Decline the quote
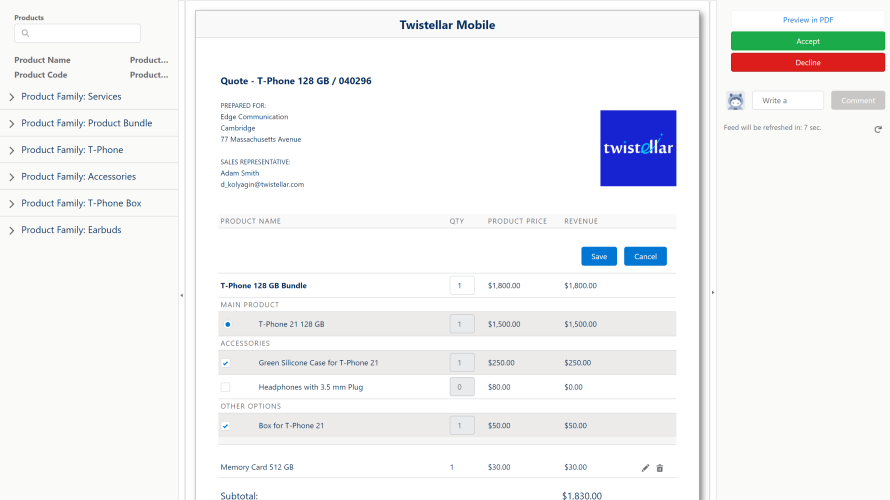The width and height of the screenshot is (890, 500). tap(808, 62)
